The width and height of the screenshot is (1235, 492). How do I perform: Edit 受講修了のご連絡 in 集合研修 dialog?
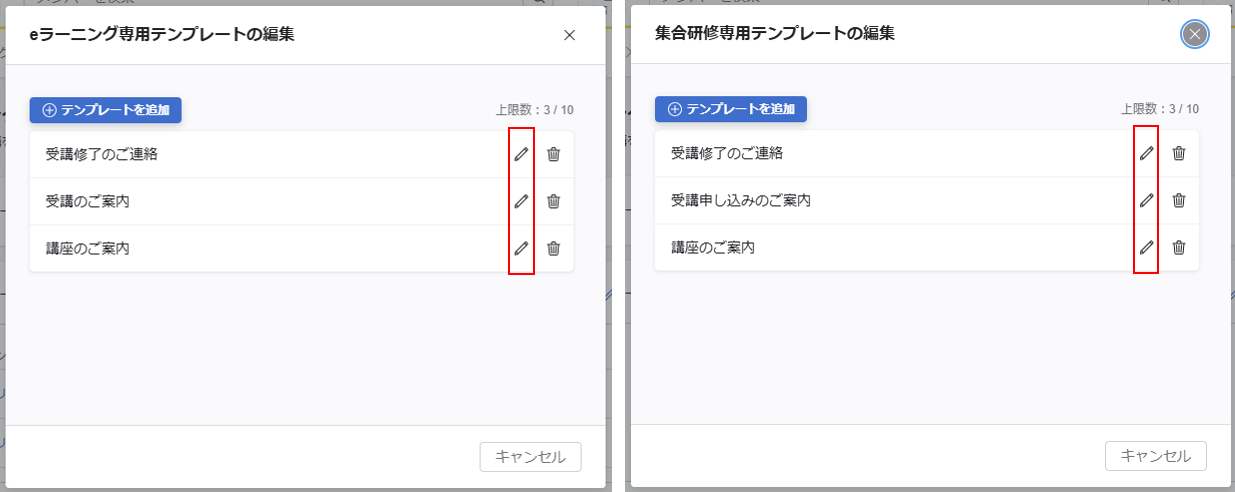[1146, 153]
